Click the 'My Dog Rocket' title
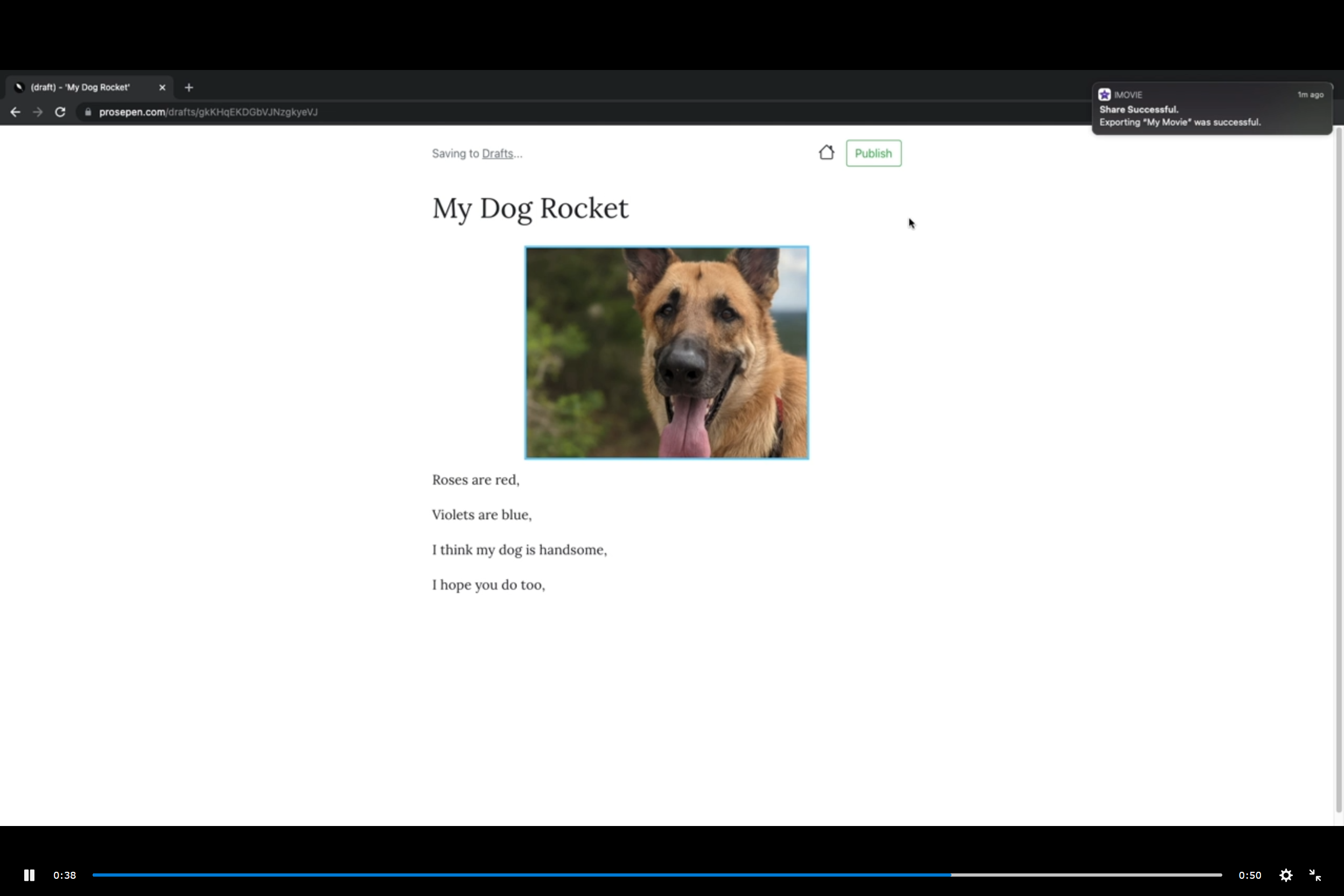 pyautogui.click(x=530, y=208)
